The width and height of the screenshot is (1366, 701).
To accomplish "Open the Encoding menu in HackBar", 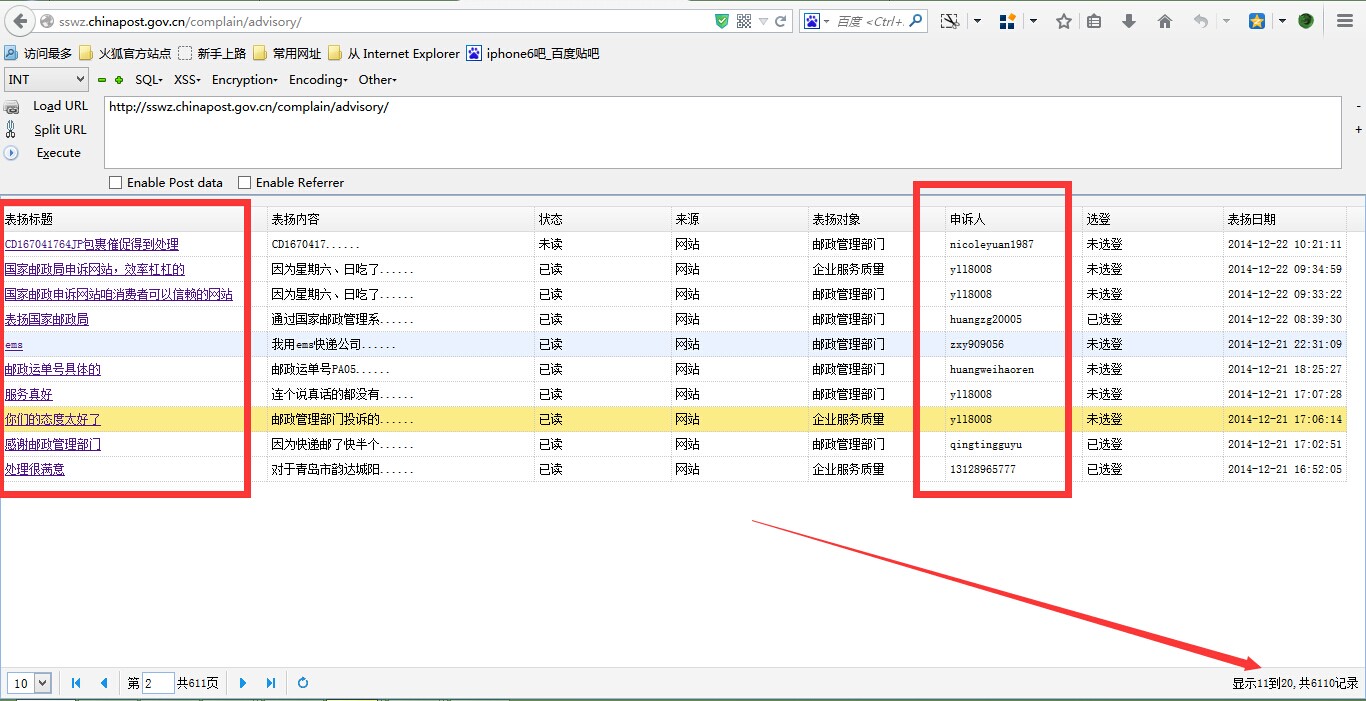I will (x=318, y=80).
